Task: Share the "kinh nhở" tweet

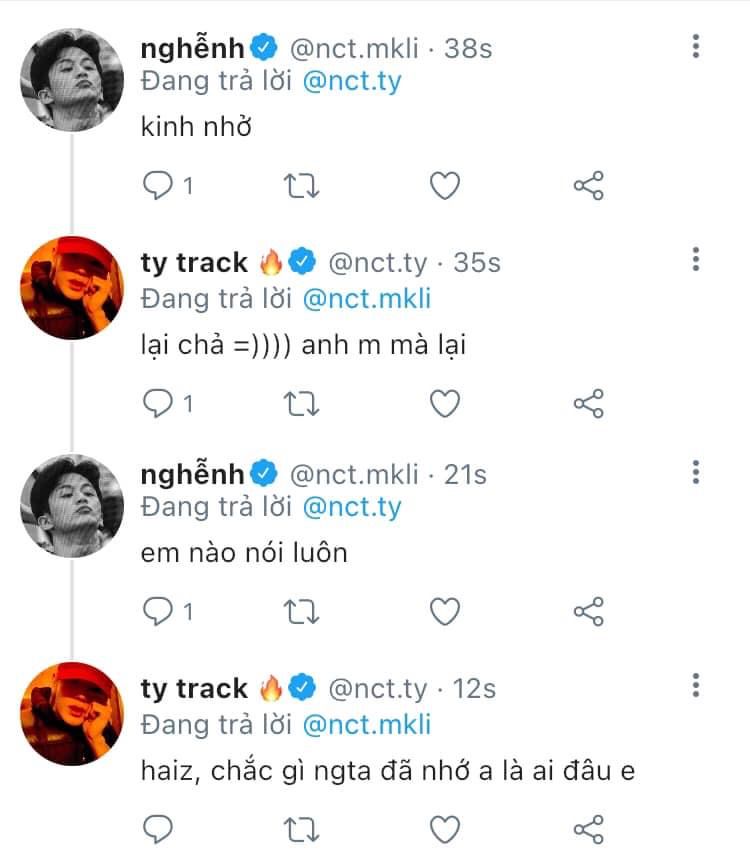Action: pos(588,186)
